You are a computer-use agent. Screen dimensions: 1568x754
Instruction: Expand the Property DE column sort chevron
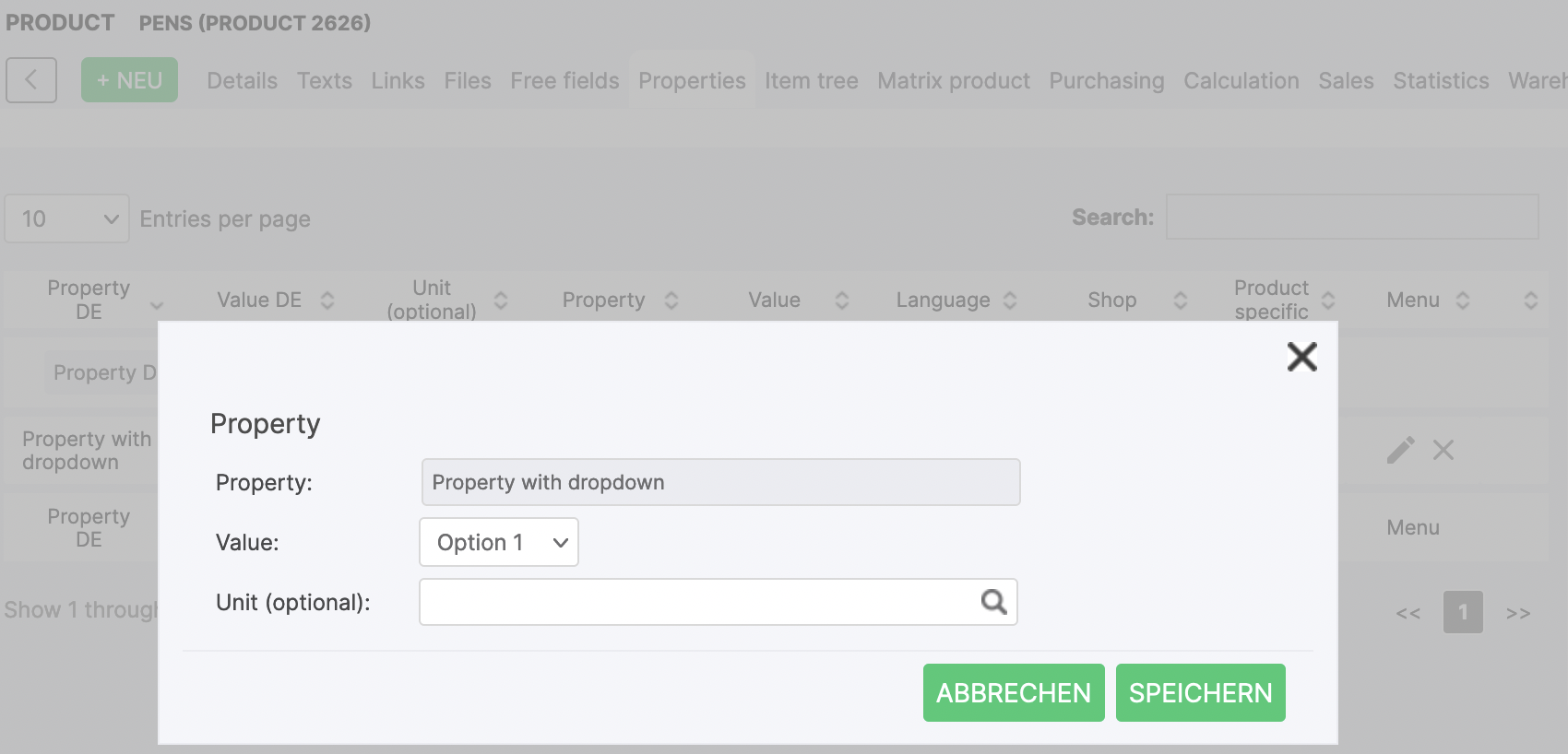[x=157, y=306]
